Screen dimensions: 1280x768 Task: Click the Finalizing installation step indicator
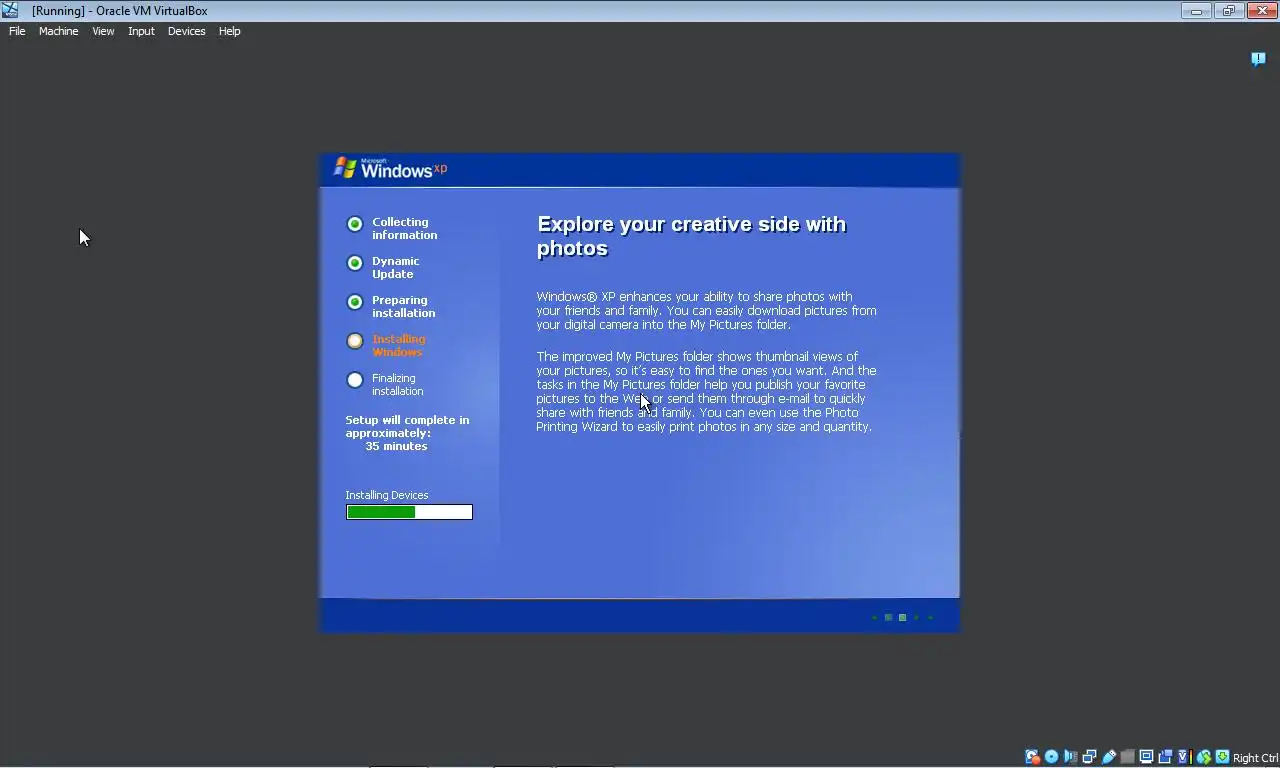point(355,380)
